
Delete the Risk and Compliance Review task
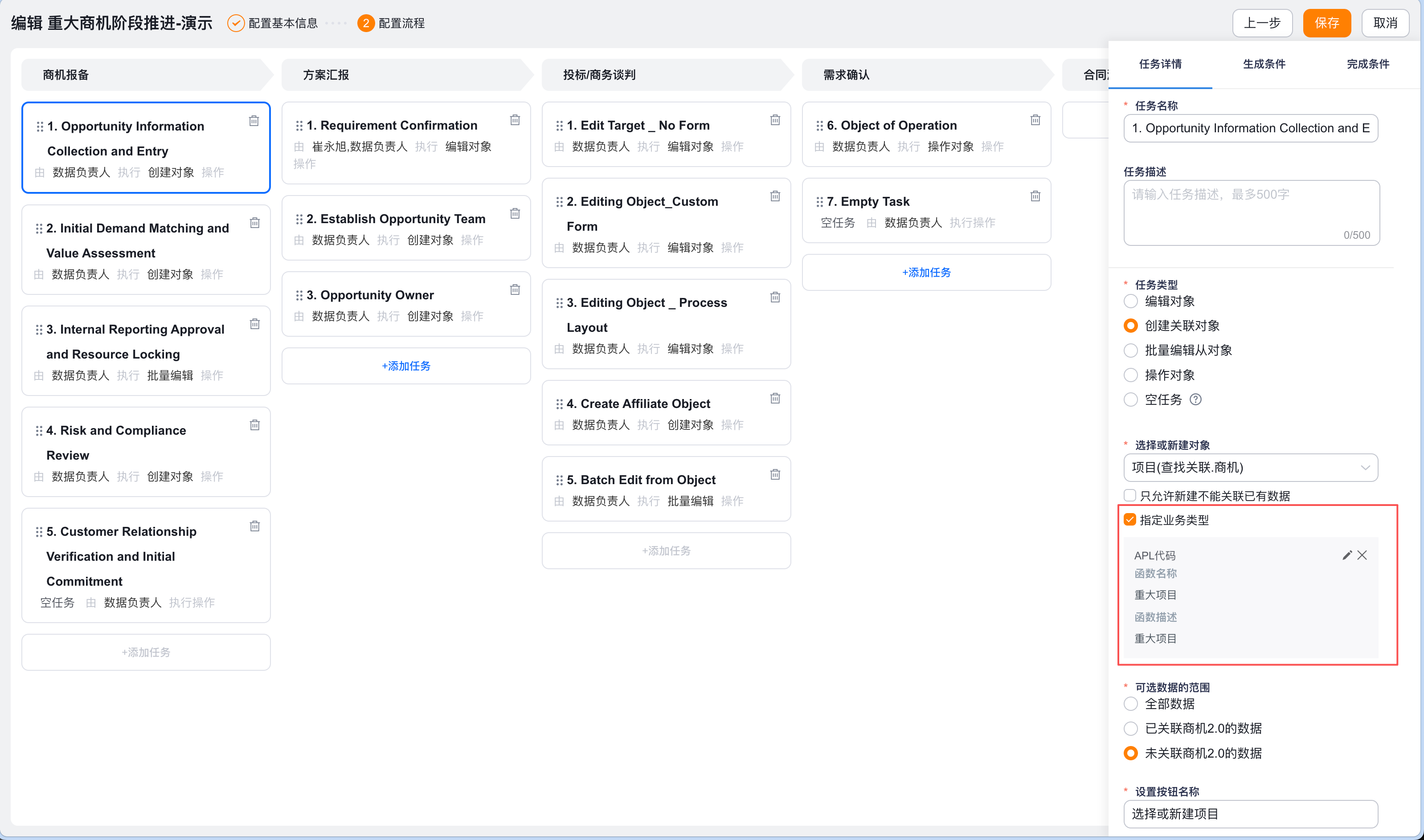pos(255,425)
